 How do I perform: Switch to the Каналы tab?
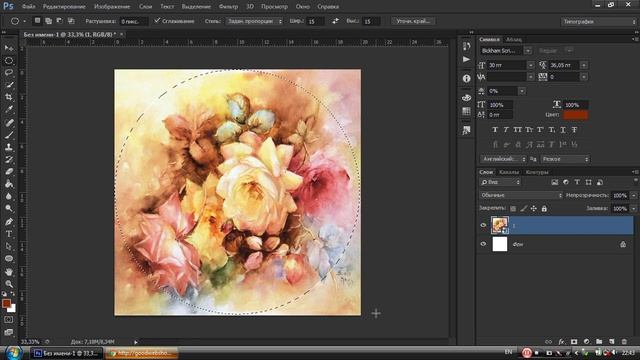tap(509, 172)
